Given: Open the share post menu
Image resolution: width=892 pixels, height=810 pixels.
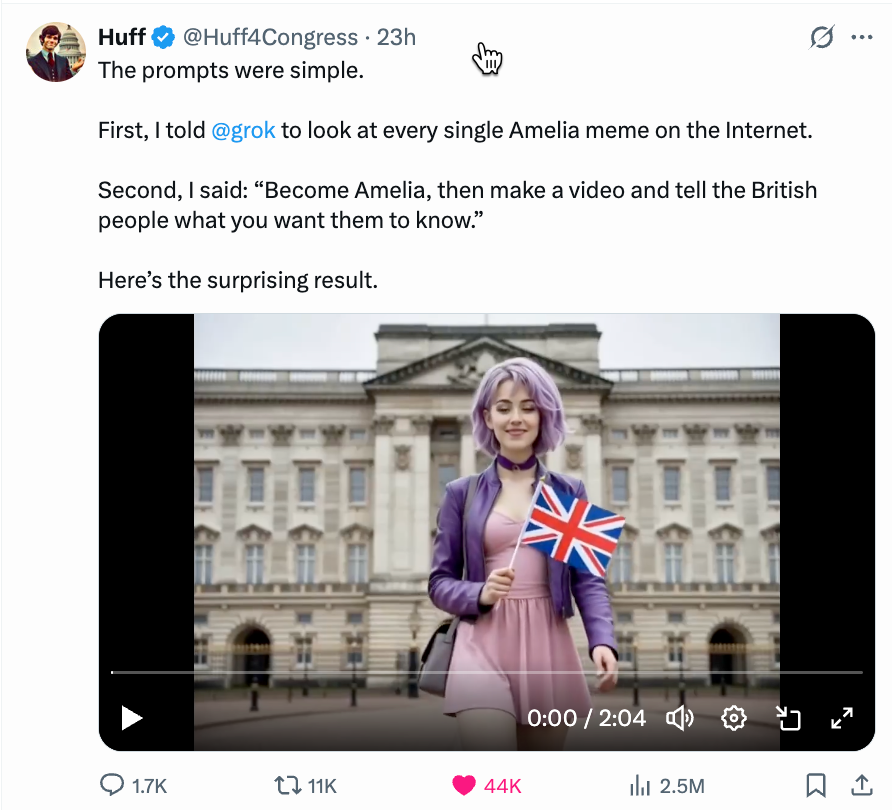Looking at the screenshot, I should [860, 785].
